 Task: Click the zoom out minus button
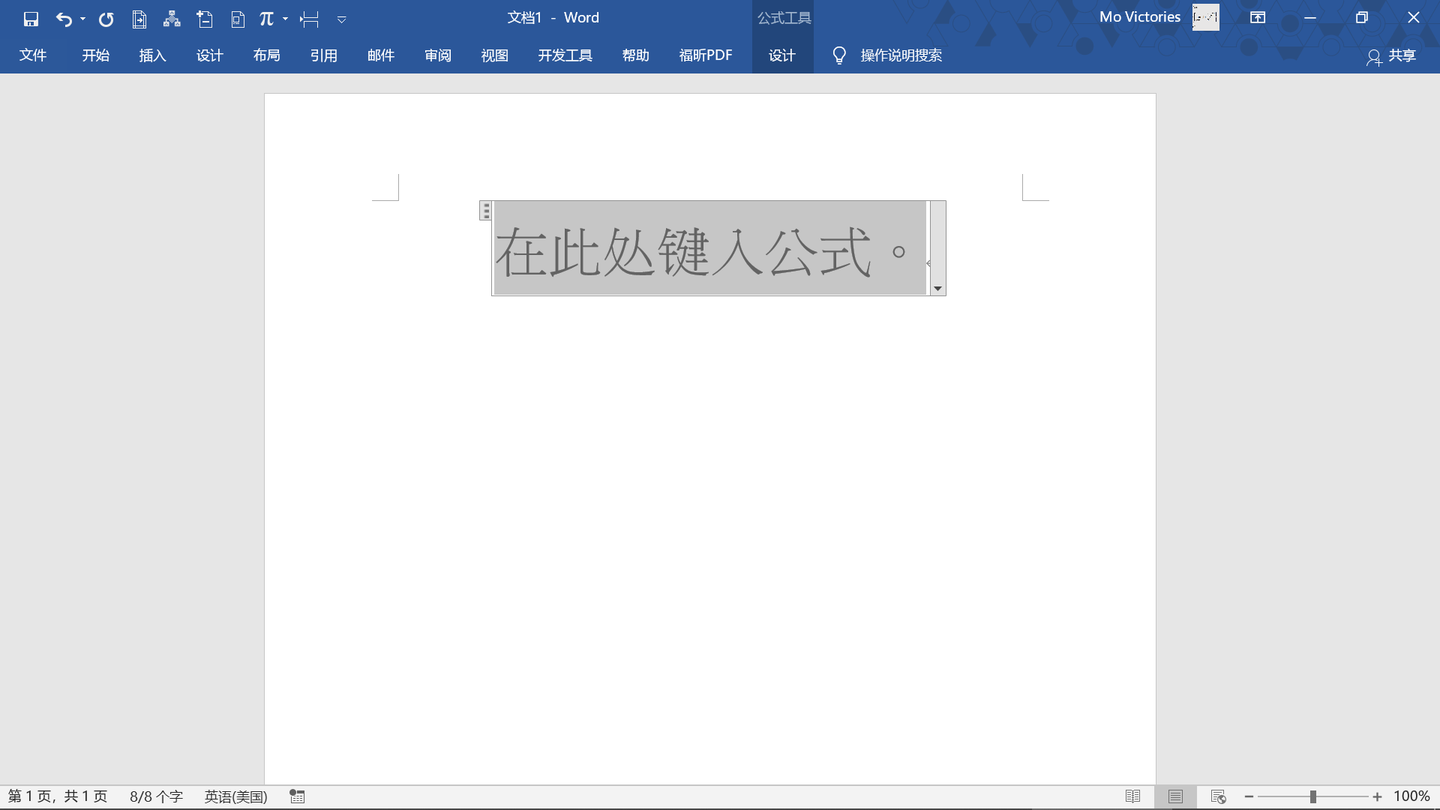tap(1249, 797)
